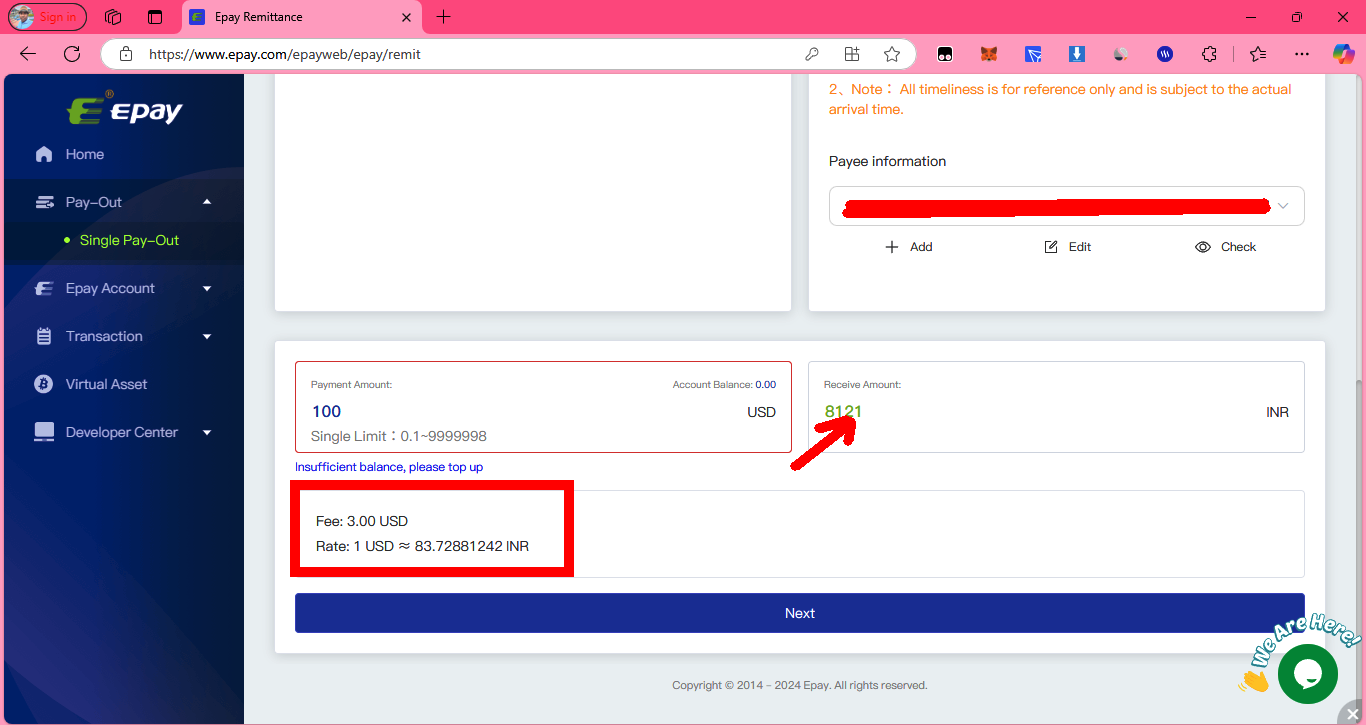Open saved passwords via the key icon
This screenshot has width=1366, height=725.
[x=813, y=54]
